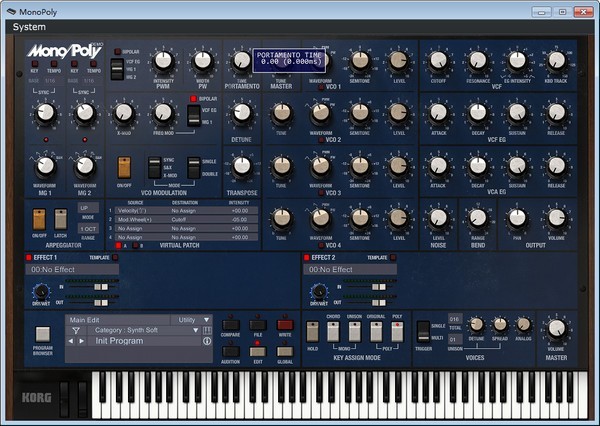Expand the Utility dropdown

191,320
